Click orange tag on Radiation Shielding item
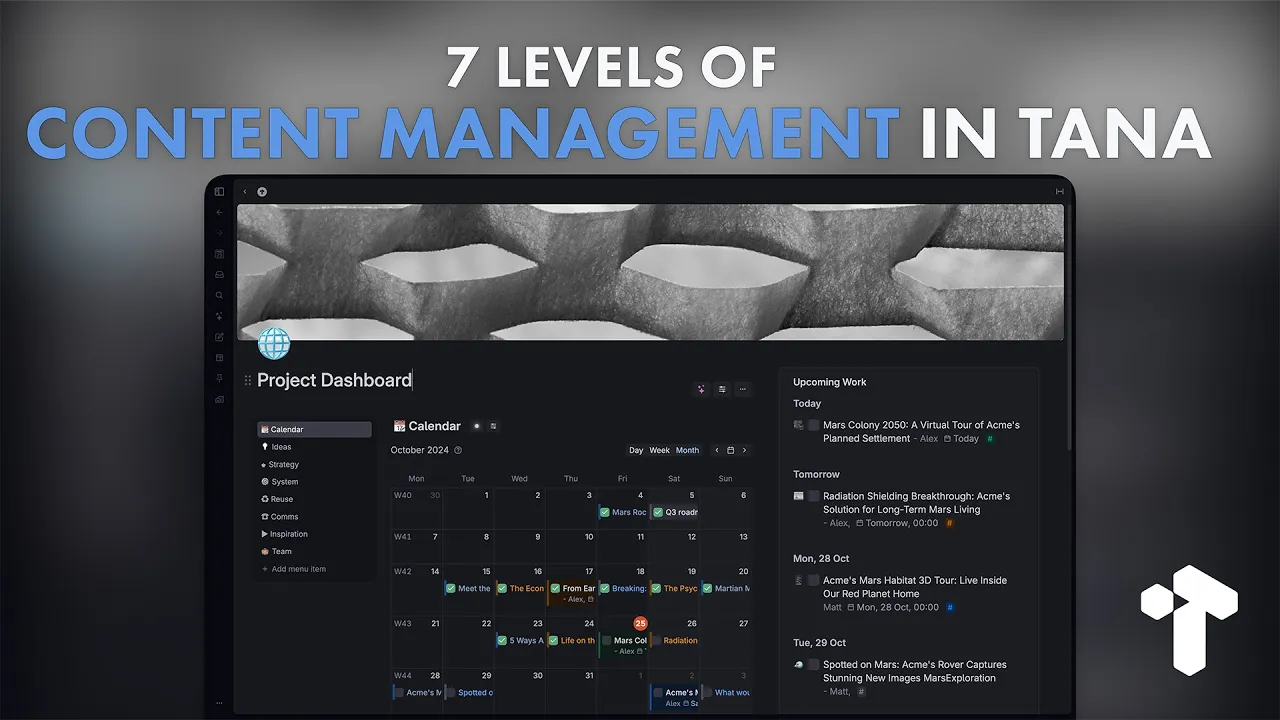1280x720 pixels. pos(949,522)
